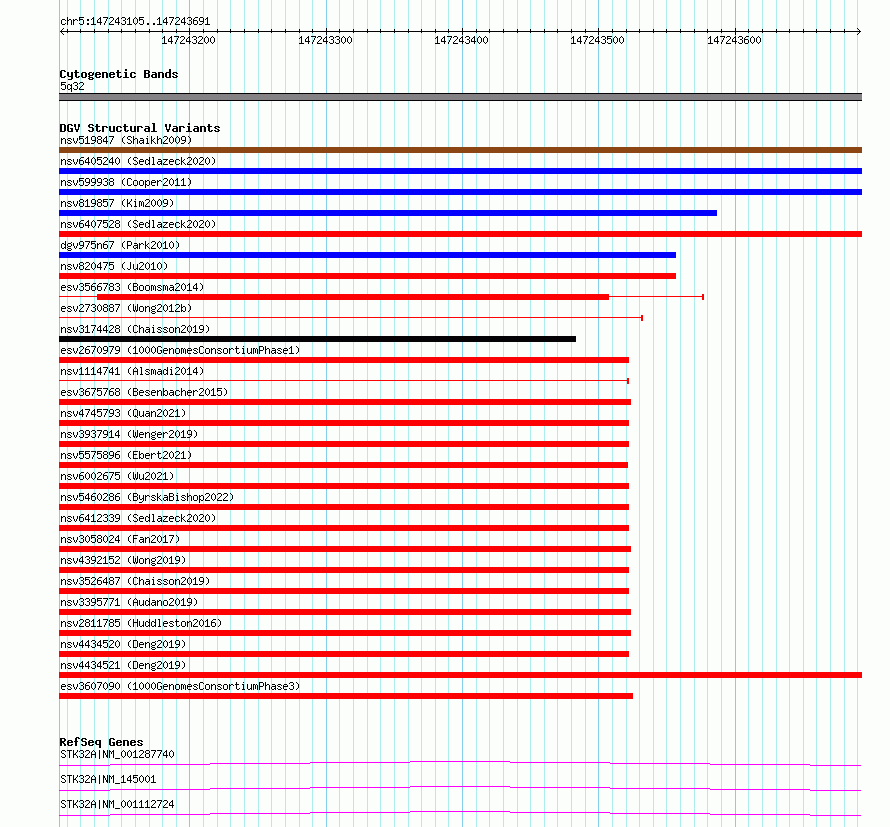Click the Cytogenetic Bands track heading

click(x=119, y=74)
